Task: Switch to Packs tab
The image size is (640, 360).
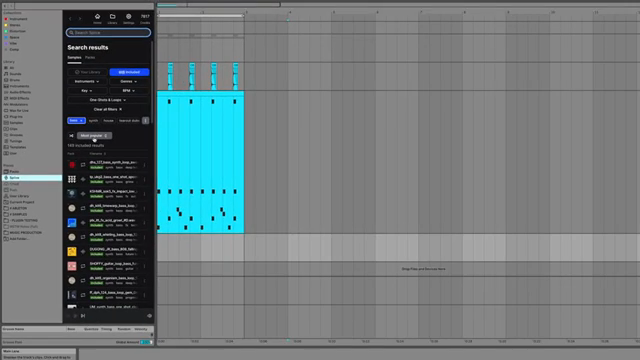Action: click(90, 58)
